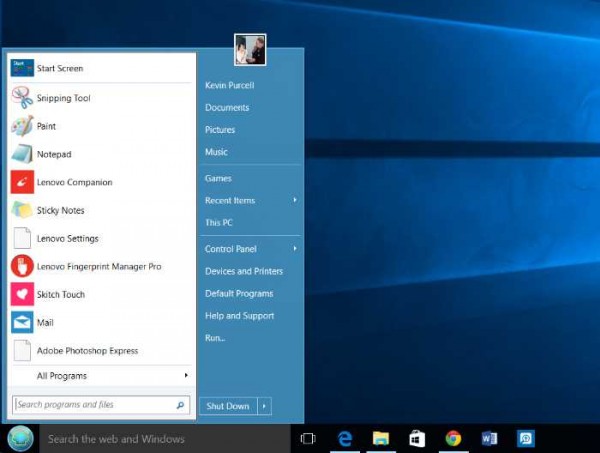Screen dimensions: 600x453
Task: Click the search magnifier icon in start menu
Action: click(x=180, y=405)
